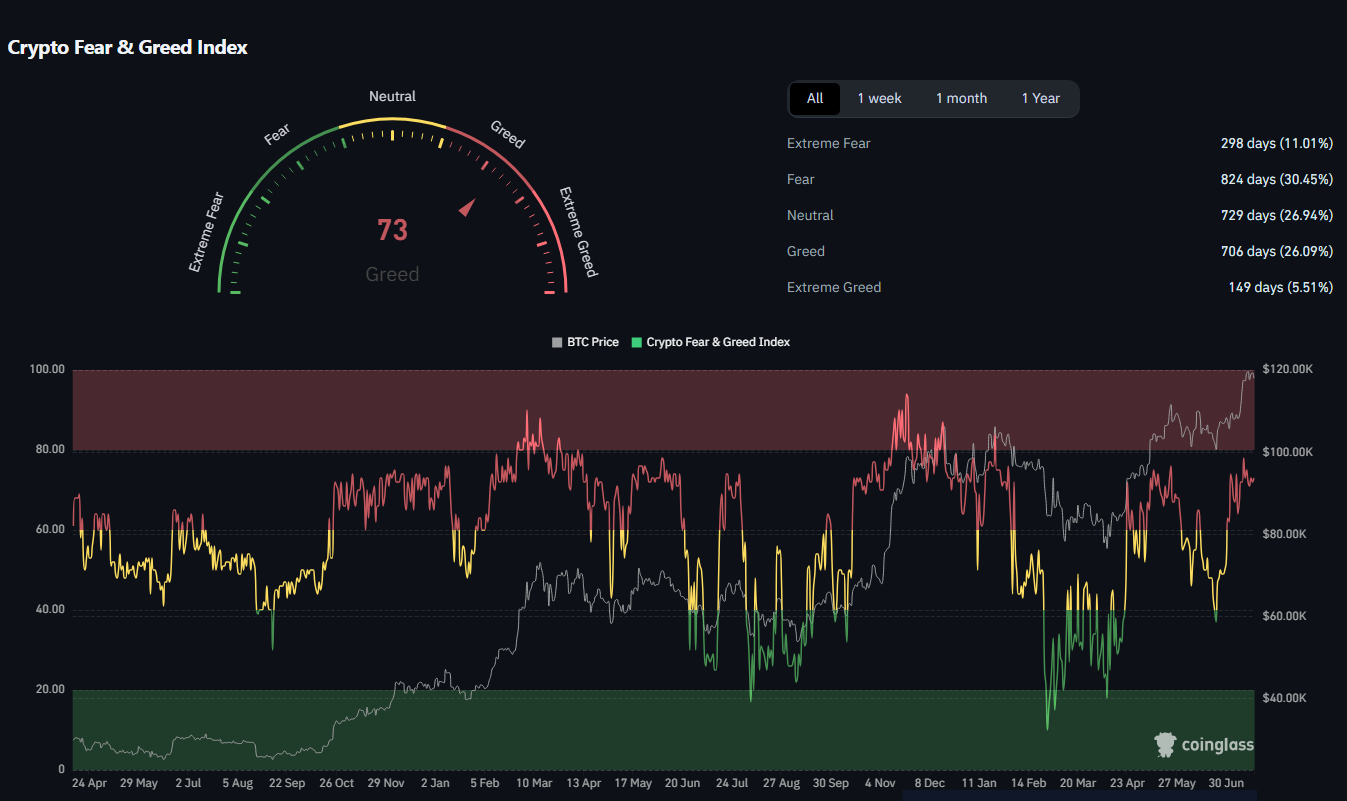Click the Neutral row in the stats list

coord(1060,215)
